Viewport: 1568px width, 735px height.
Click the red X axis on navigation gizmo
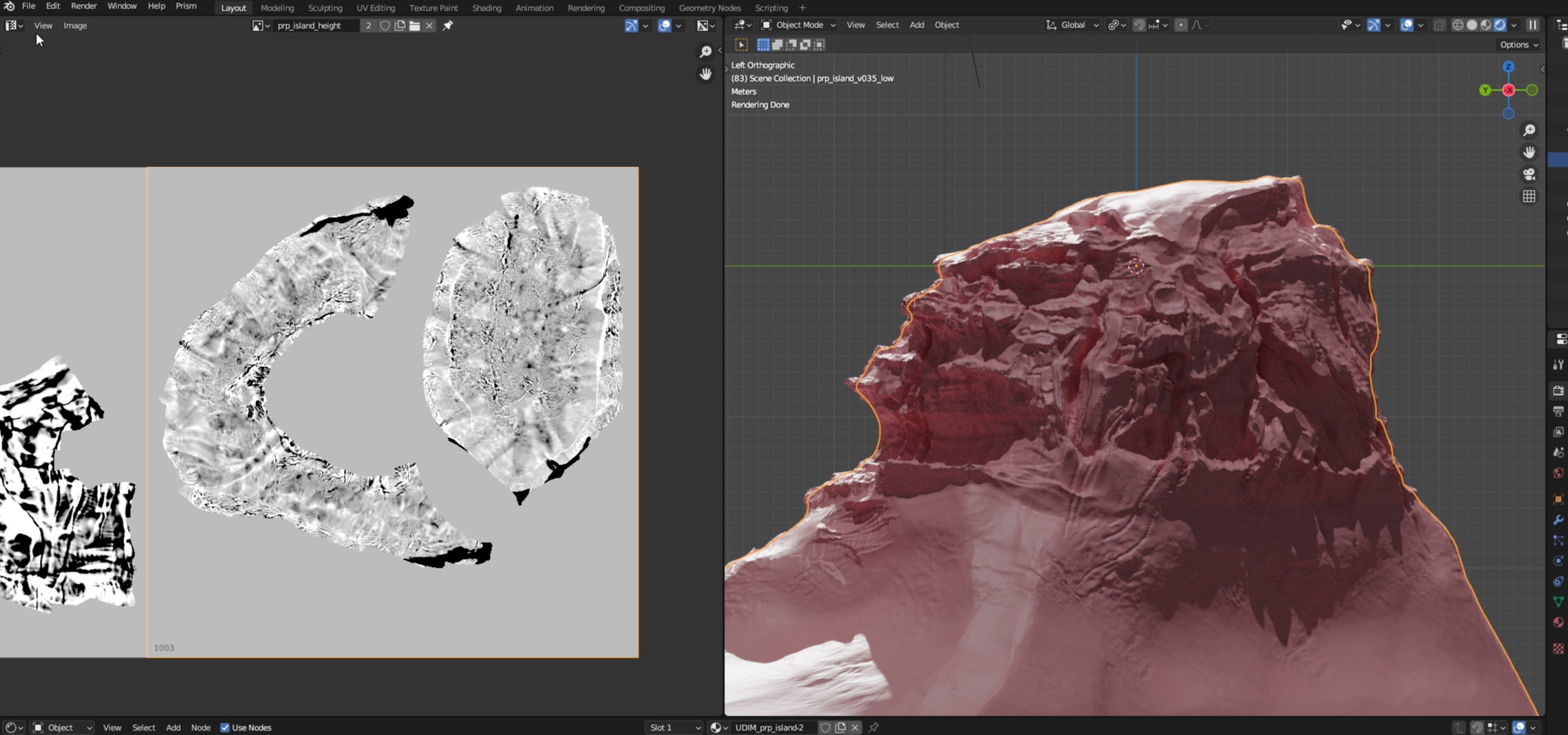click(x=1509, y=90)
